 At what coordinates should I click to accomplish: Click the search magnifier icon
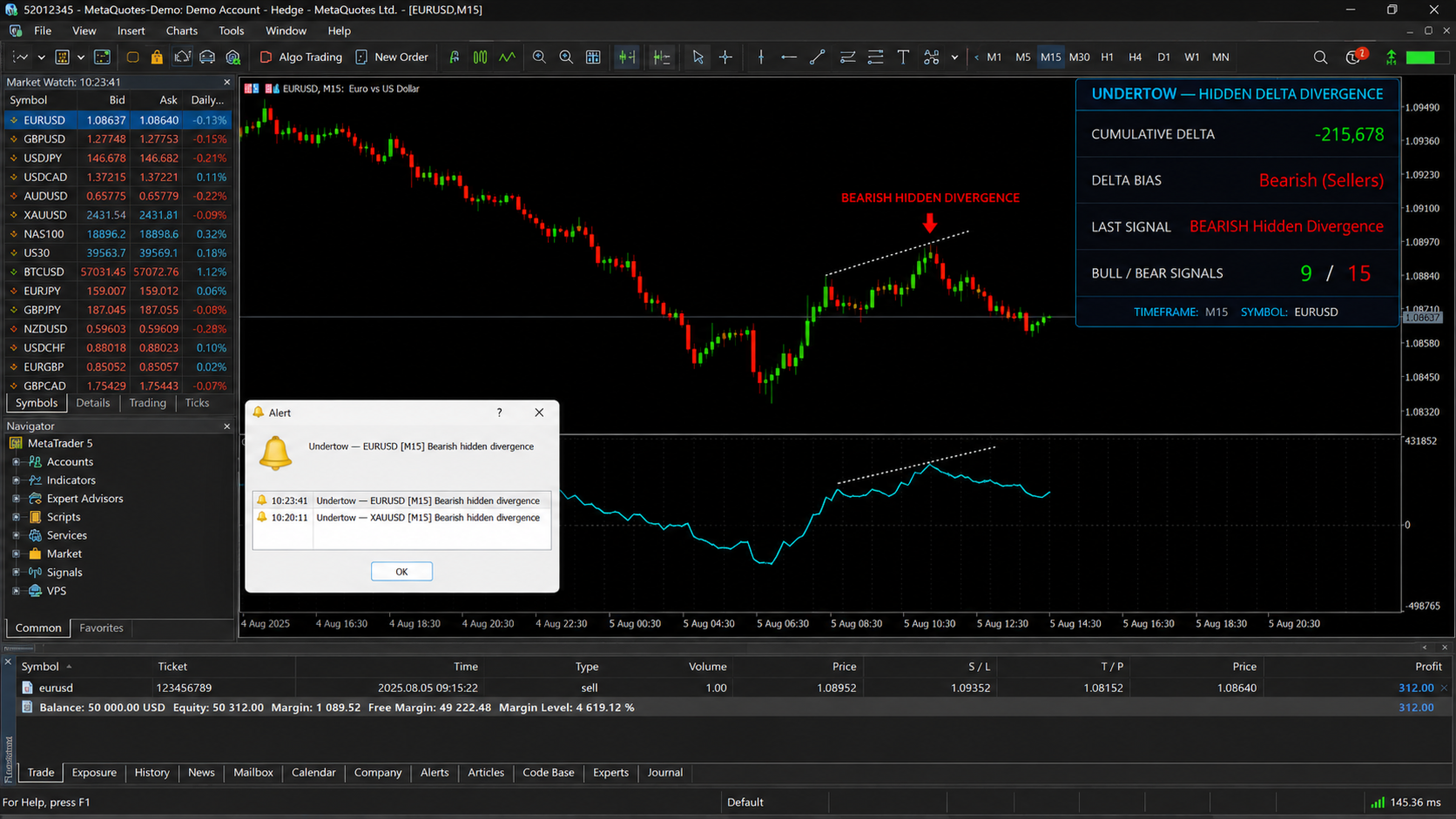(1320, 57)
